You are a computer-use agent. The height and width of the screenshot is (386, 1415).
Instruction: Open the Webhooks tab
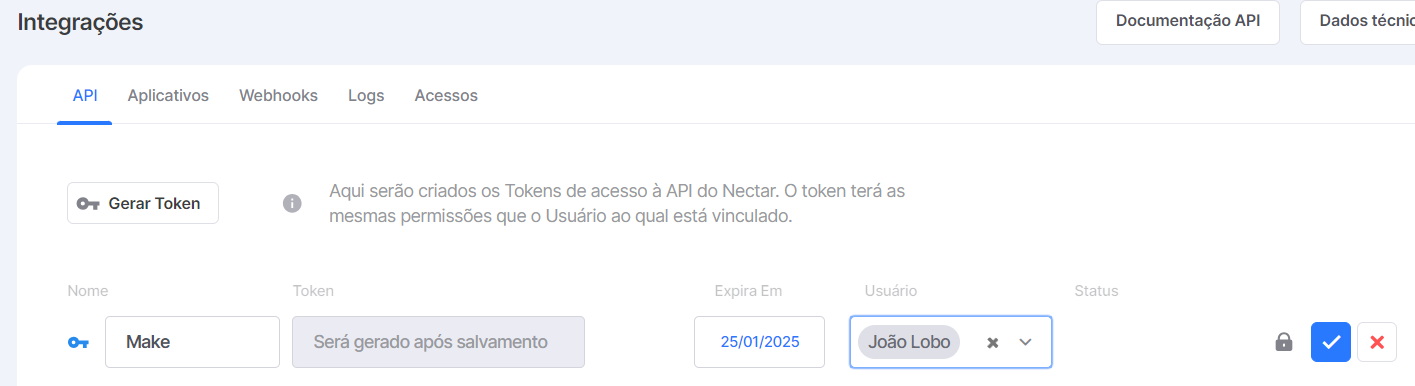(x=278, y=96)
